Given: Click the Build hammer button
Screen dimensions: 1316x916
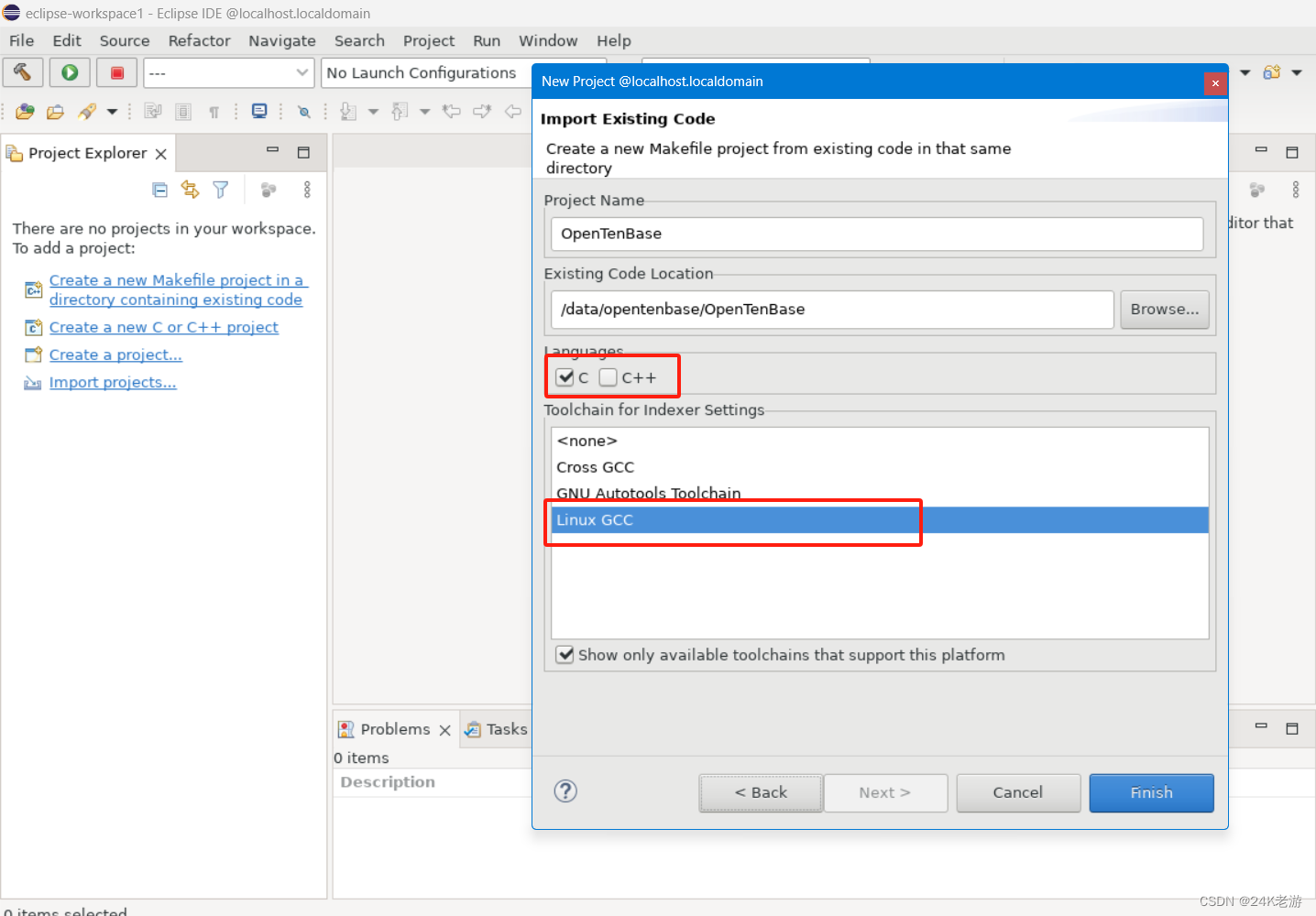Looking at the screenshot, I should tap(23, 72).
